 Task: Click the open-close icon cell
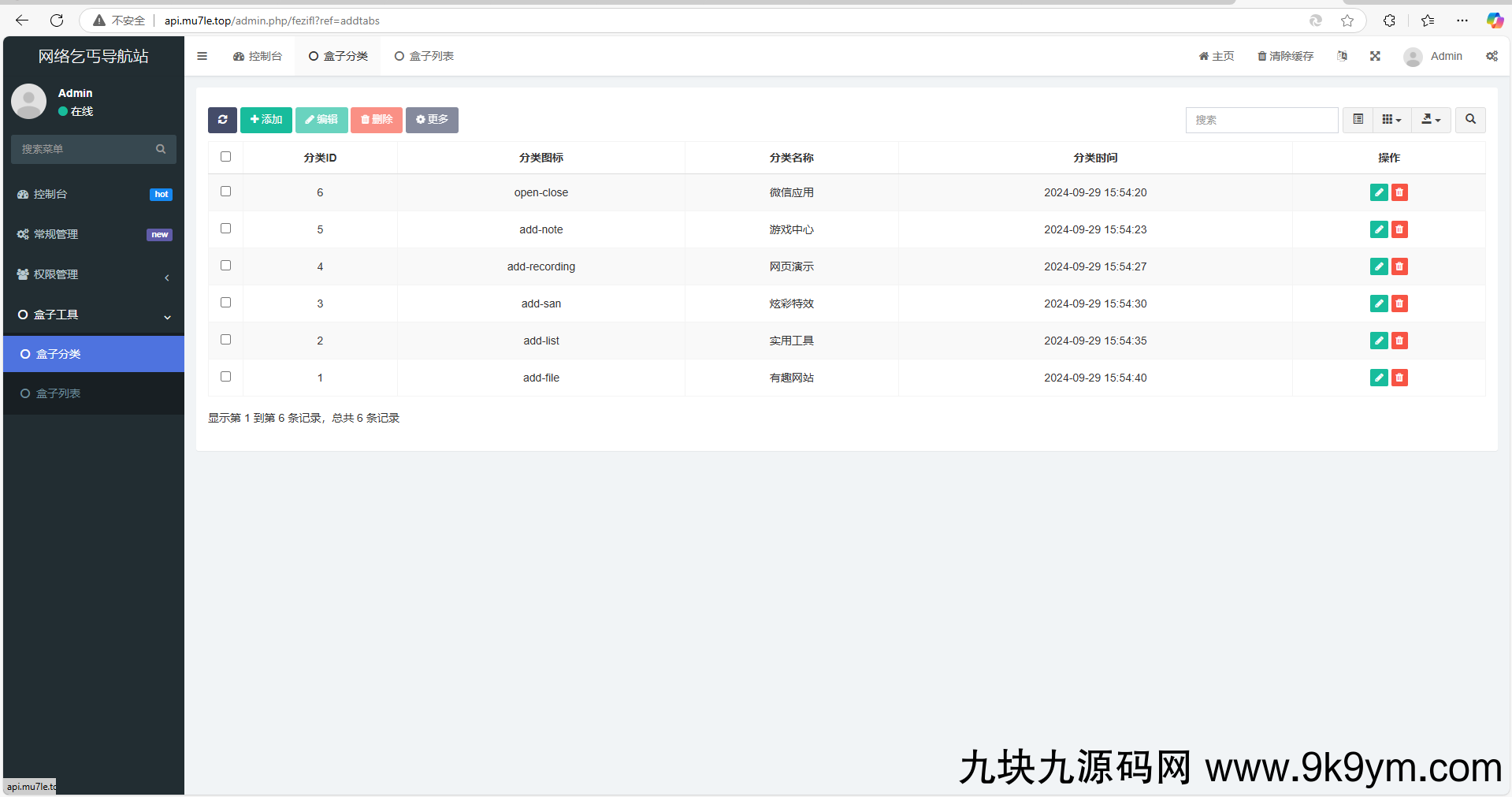541,192
